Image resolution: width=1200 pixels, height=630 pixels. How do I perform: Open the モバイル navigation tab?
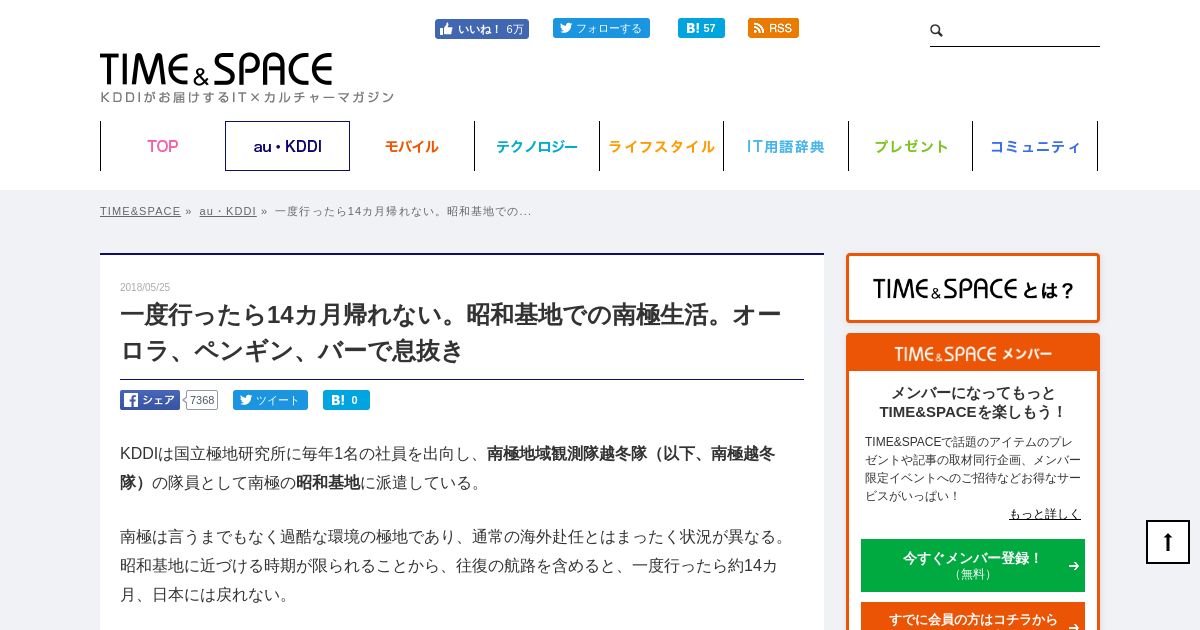(x=412, y=146)
